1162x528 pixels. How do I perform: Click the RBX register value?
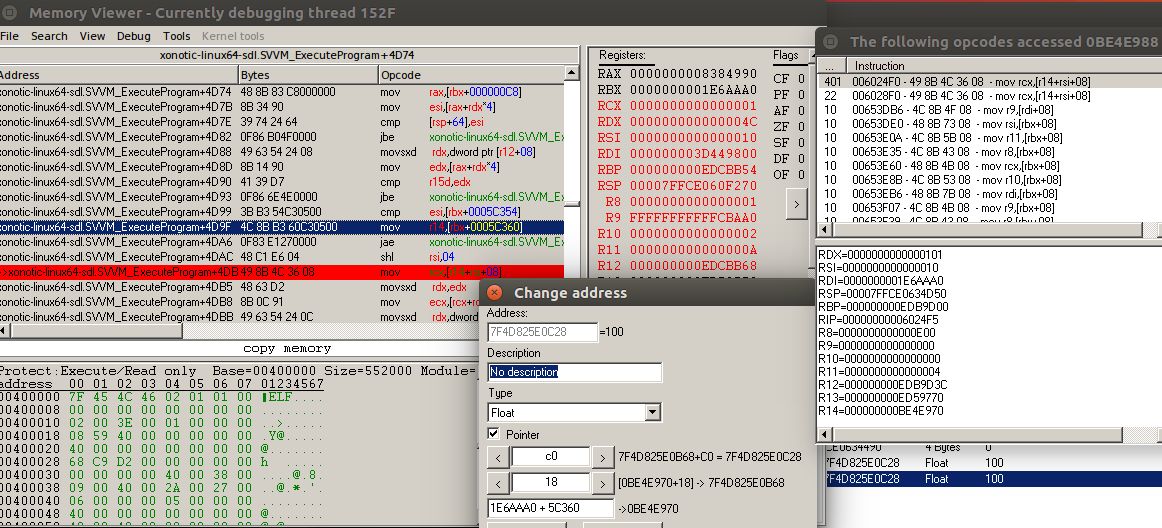coord(694,90)
